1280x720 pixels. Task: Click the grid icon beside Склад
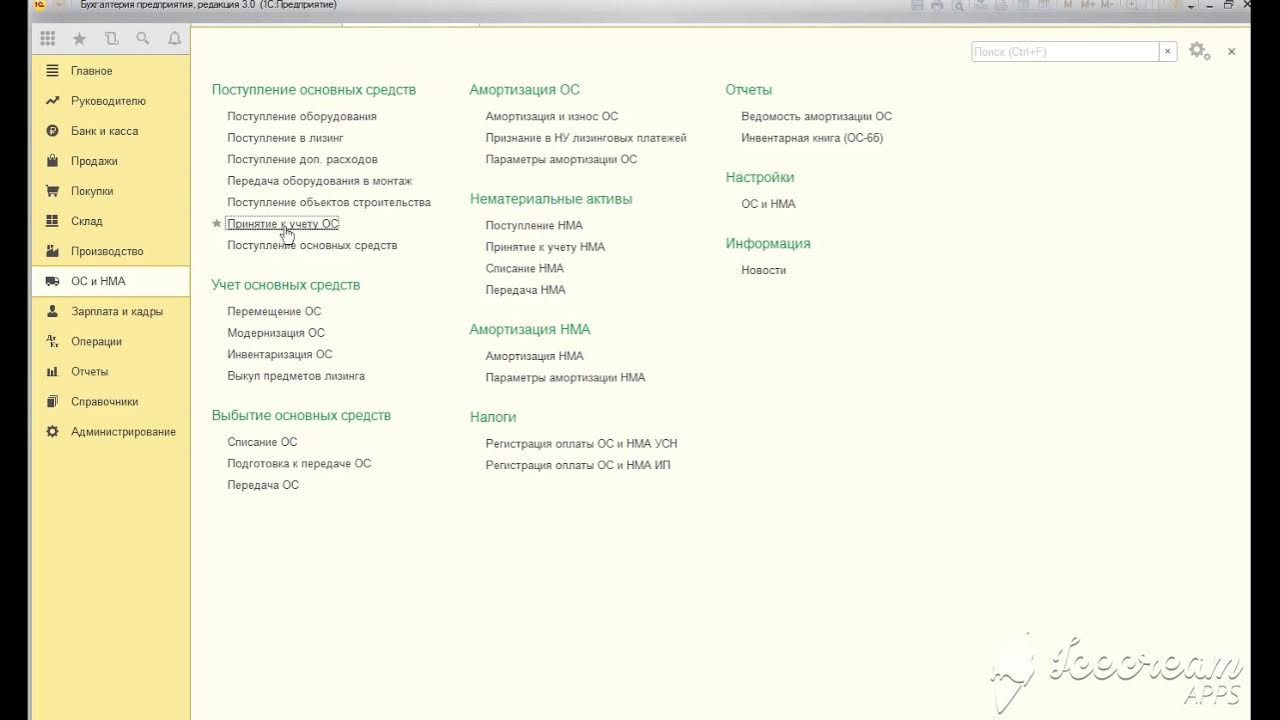[53, 221]
